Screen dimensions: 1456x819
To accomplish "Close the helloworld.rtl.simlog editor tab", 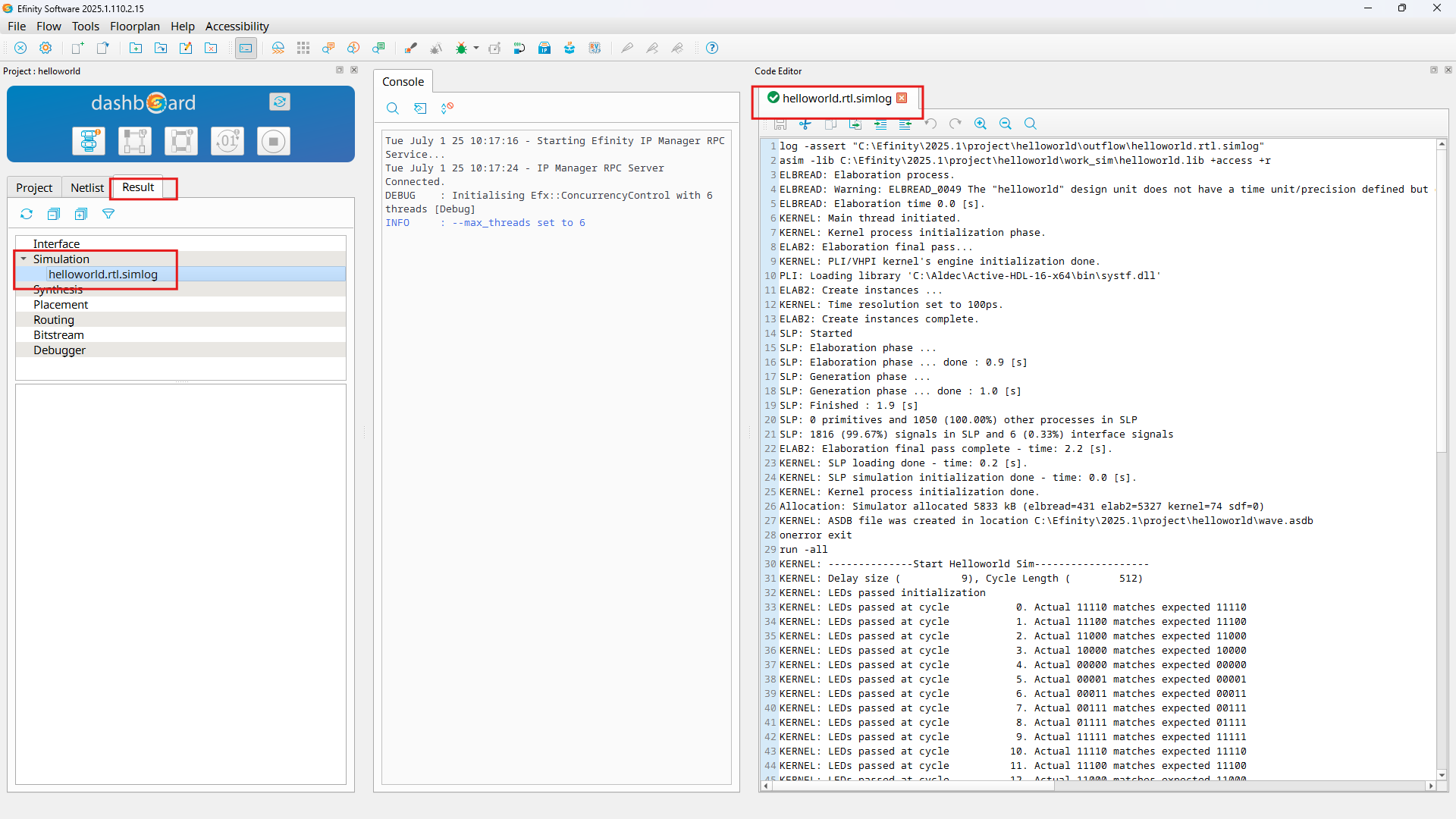I will click(902, 98).
